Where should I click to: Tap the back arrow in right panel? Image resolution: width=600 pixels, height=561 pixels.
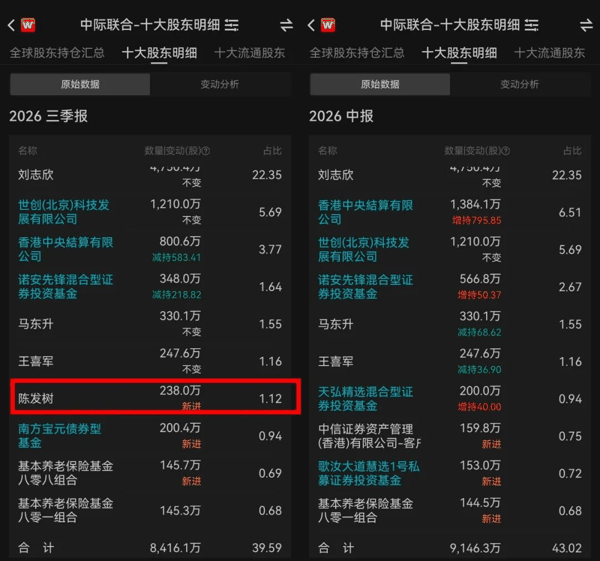click(x=311, y=25)
